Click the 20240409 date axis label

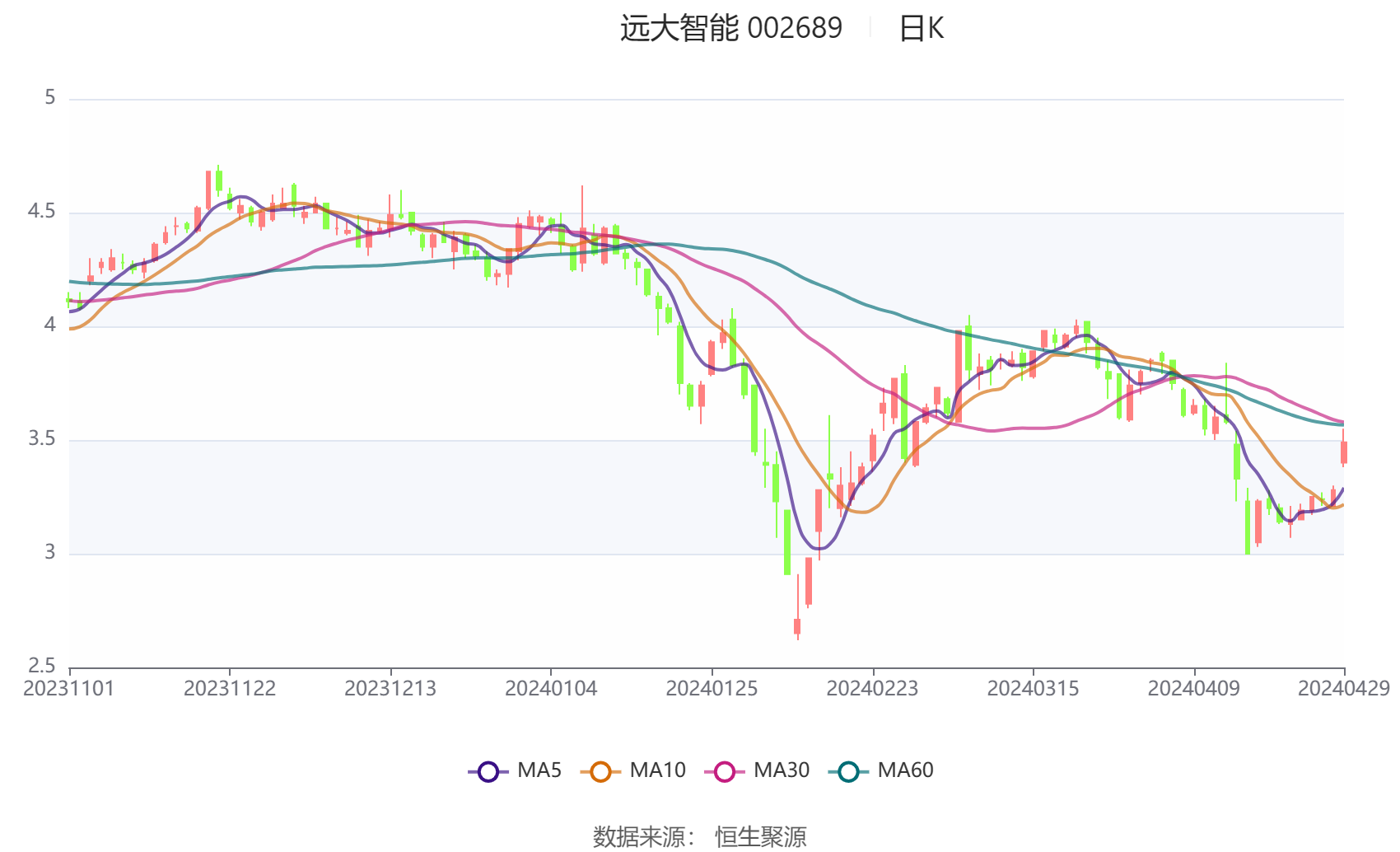click(1193, 689)
